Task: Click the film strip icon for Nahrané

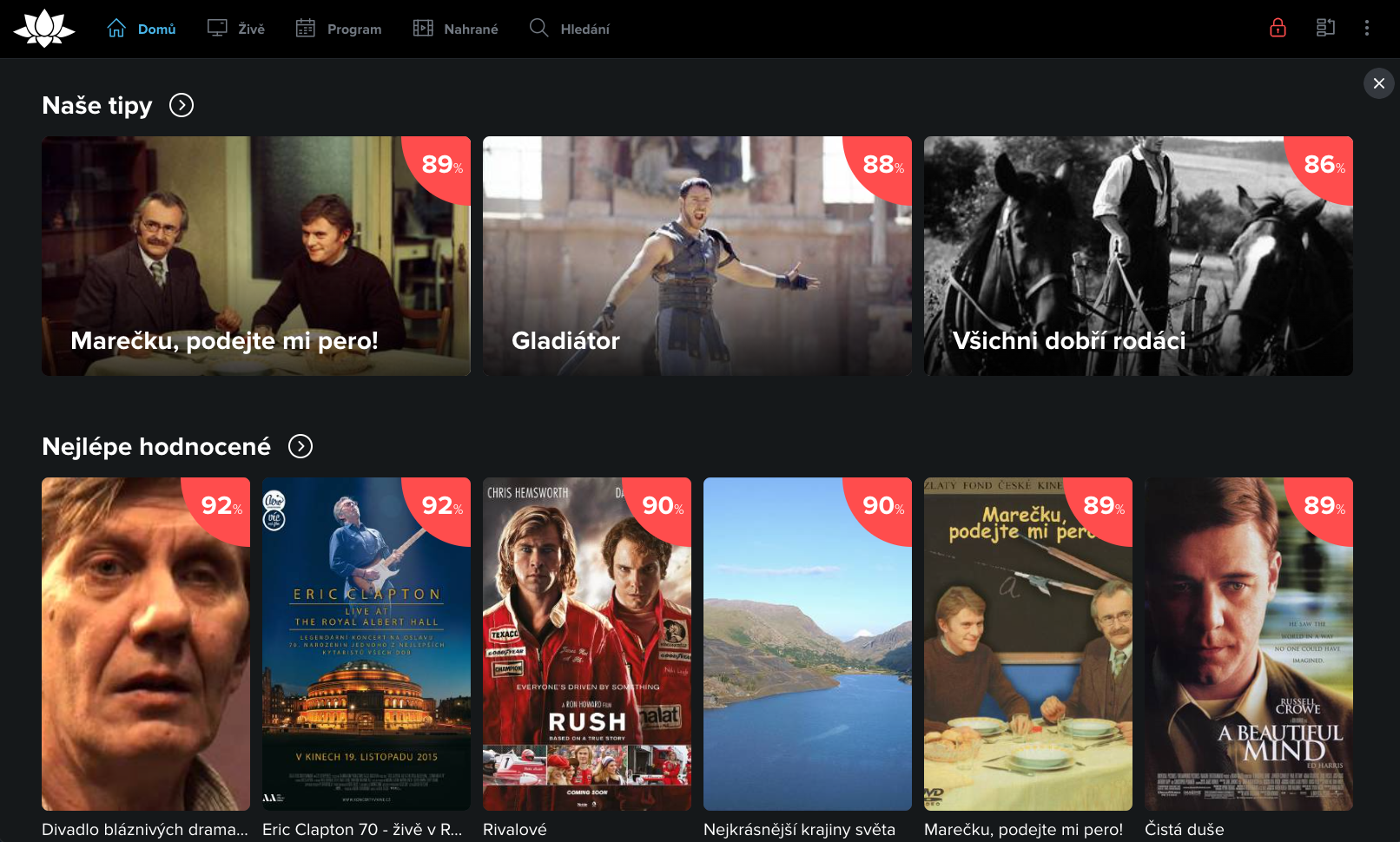Action: 423,29
